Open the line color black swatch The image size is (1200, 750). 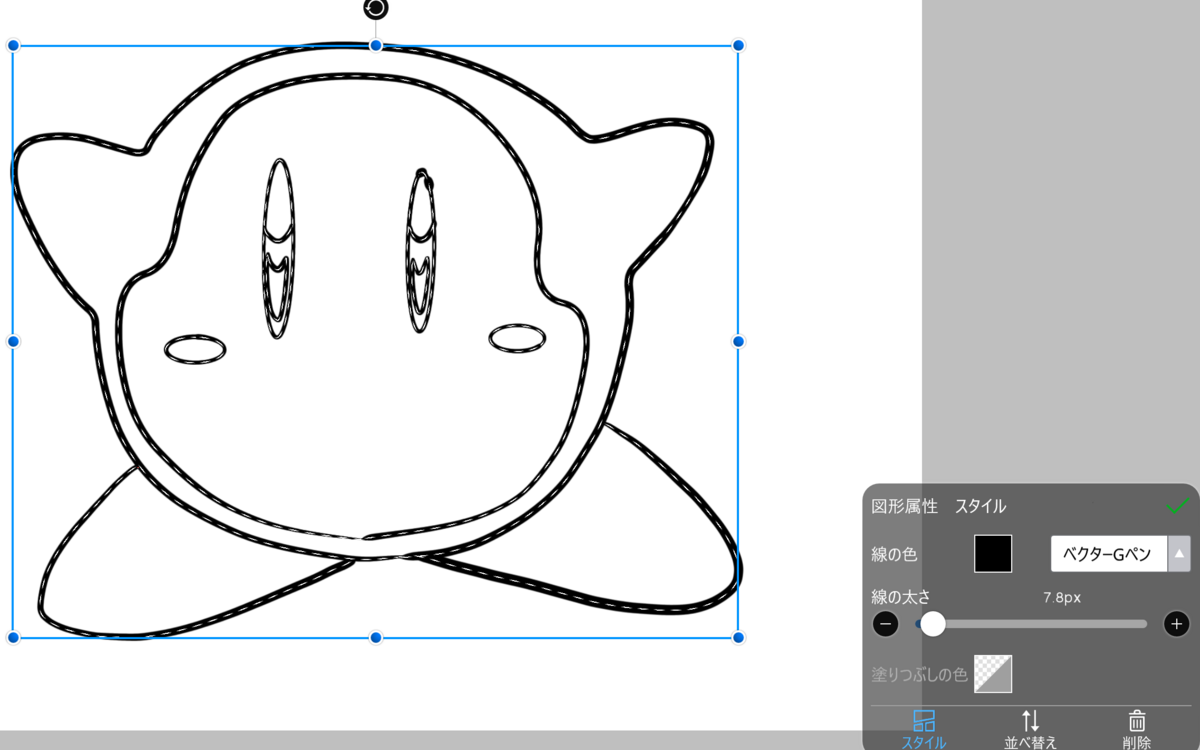993,554
